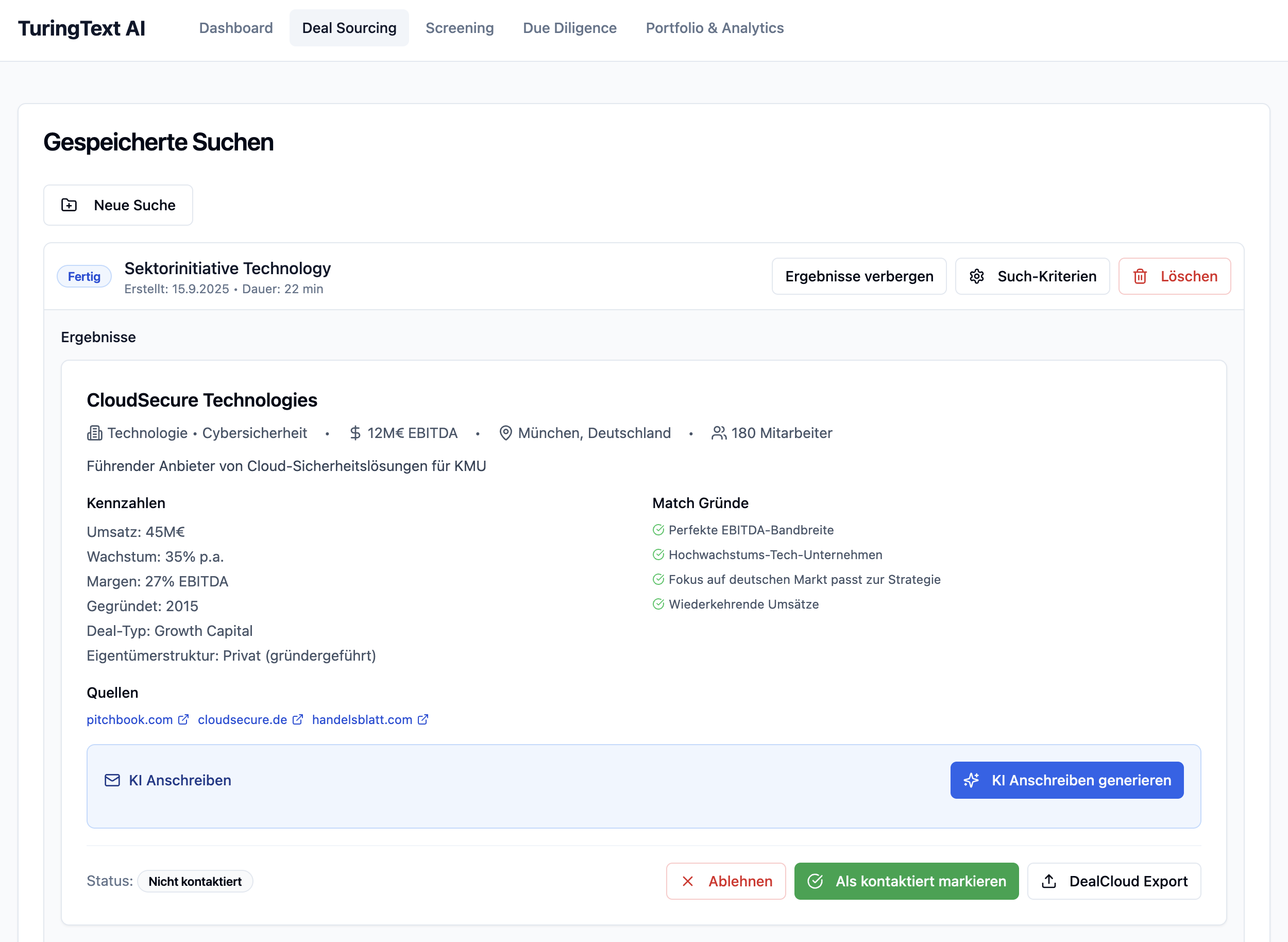Hide results with Ergebnisse verbergen

pyautogui.click(x=859, y=277)
